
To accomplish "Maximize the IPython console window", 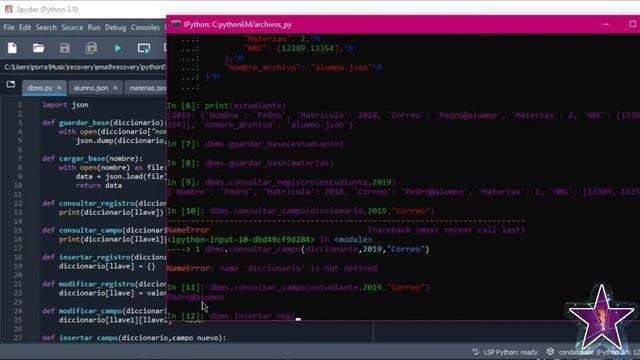I will 633,24.
